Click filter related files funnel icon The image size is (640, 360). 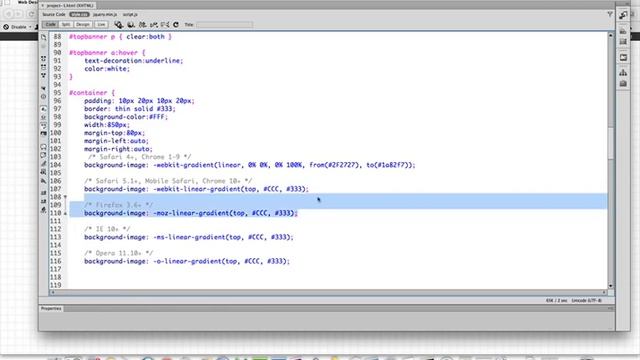[610, 14]
